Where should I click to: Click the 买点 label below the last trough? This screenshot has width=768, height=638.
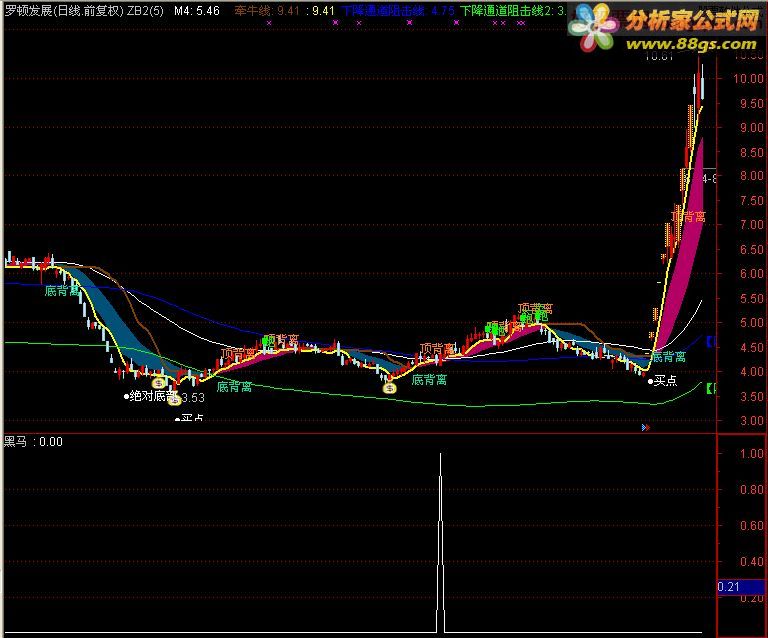tap(665, 380)
